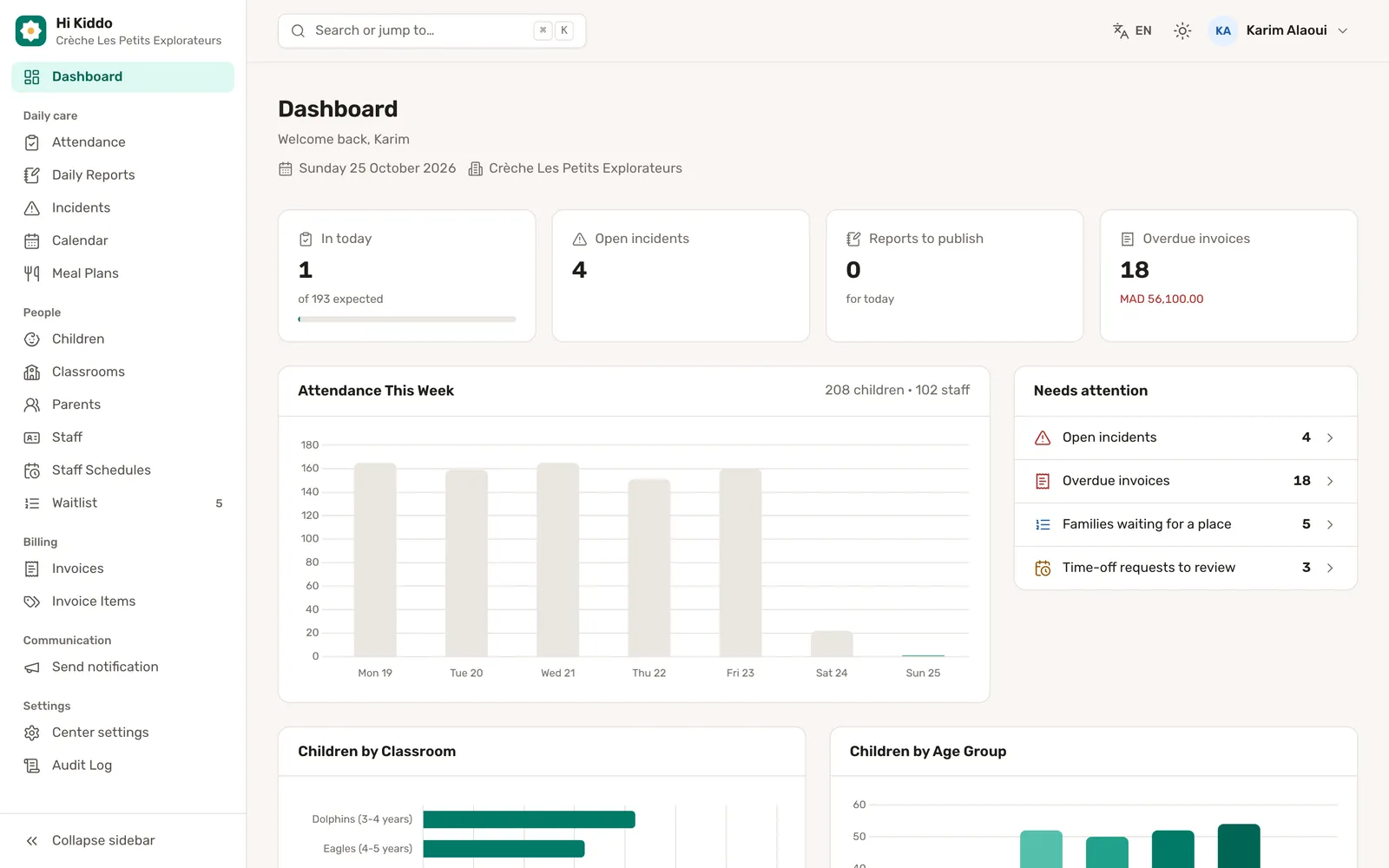Open Dashboard in the sidebar
Image resolution: width=1389 pixels, height=868 pixels.
tap(122, 77)
